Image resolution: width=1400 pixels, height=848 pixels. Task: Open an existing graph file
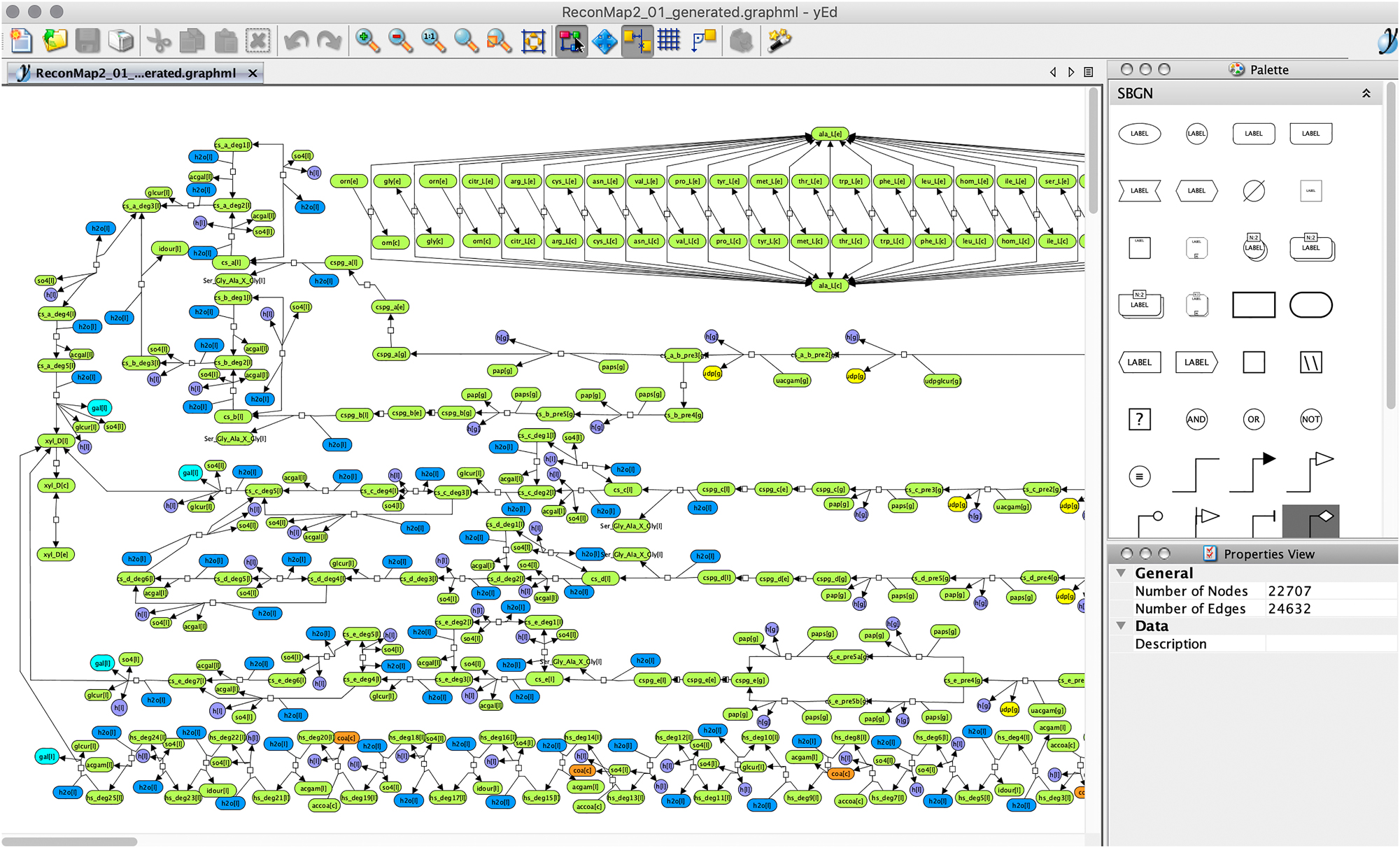coord(55,41)
